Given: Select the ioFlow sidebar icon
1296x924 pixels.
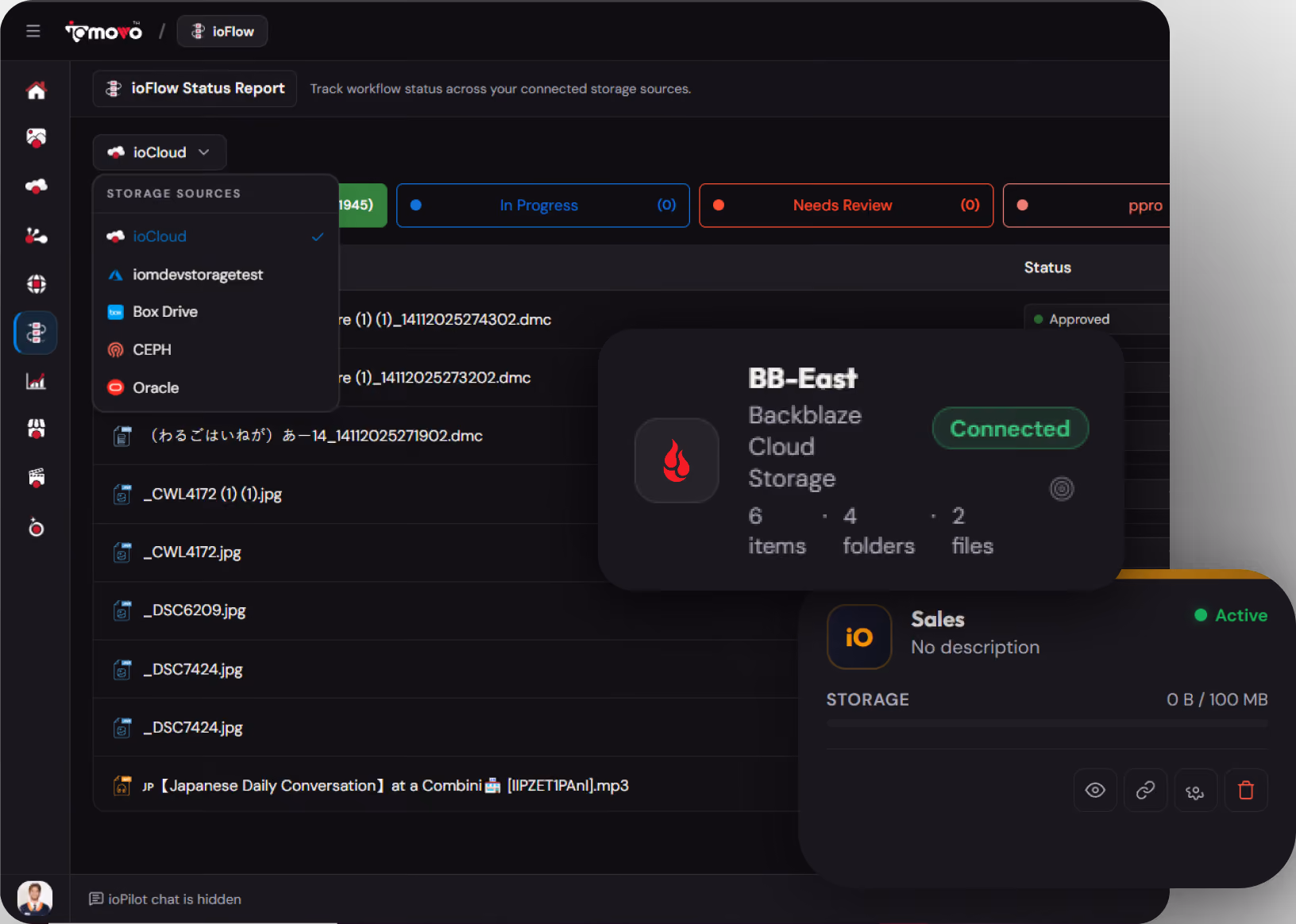Looking at the screenshot, I should point(36,333).
